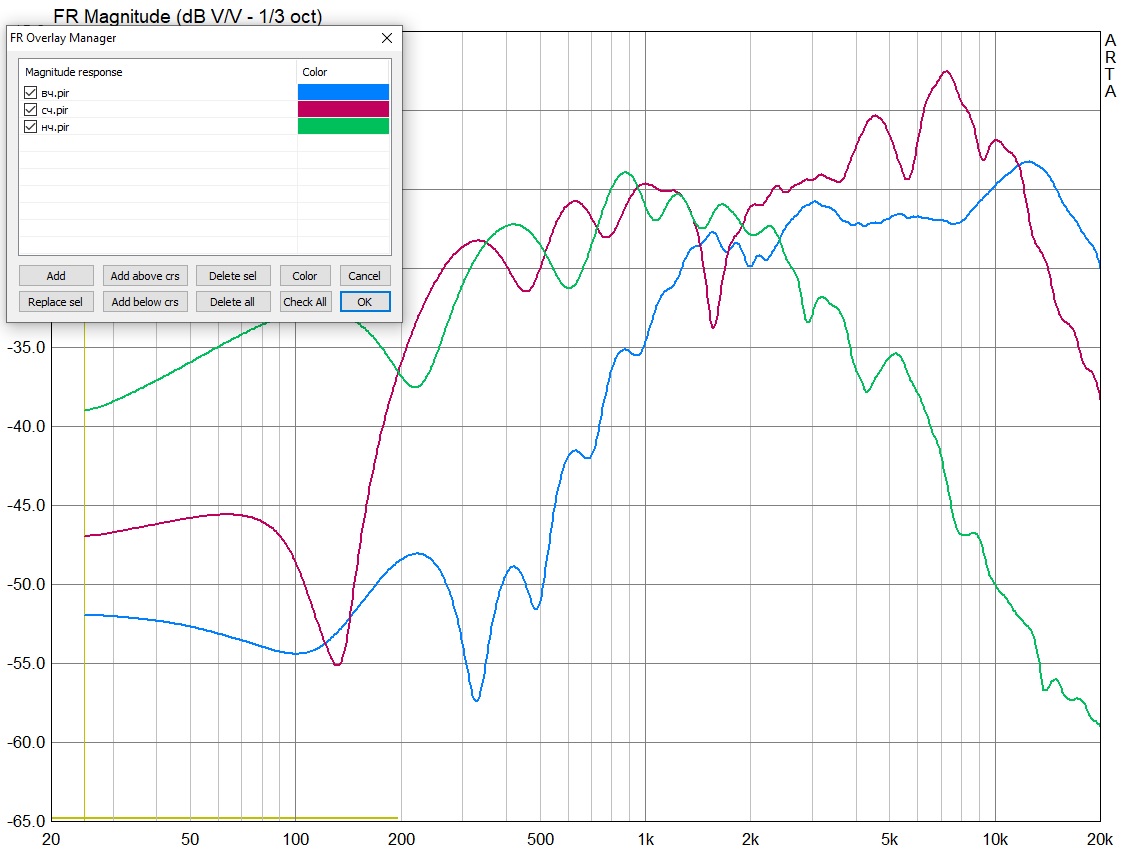This screenshot has height=856, width=1121.
Task: Click the Add below crs button
Action: [145, 302]
